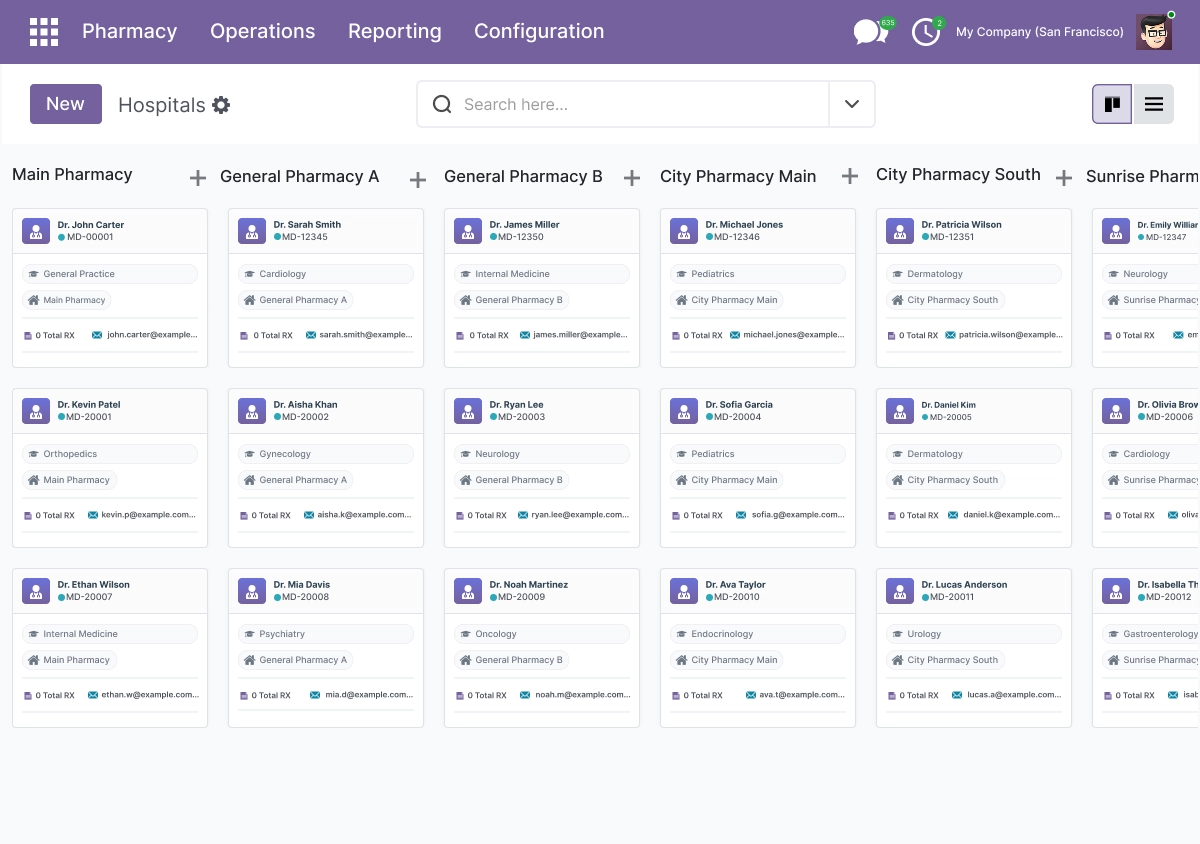
Task: Focus the Search here field
Action: tap(640, 104)
